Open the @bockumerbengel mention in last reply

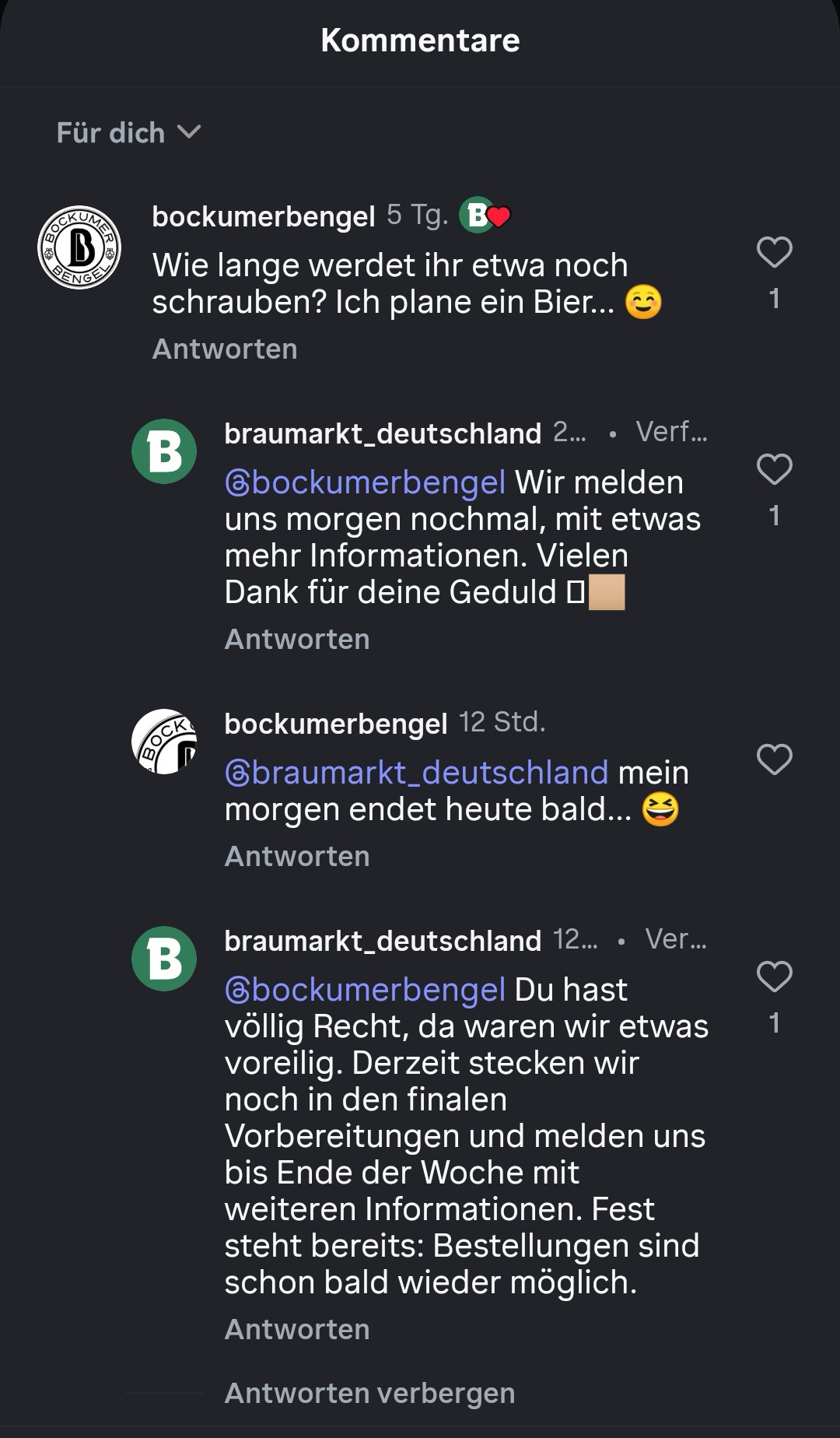pos(365,990)
